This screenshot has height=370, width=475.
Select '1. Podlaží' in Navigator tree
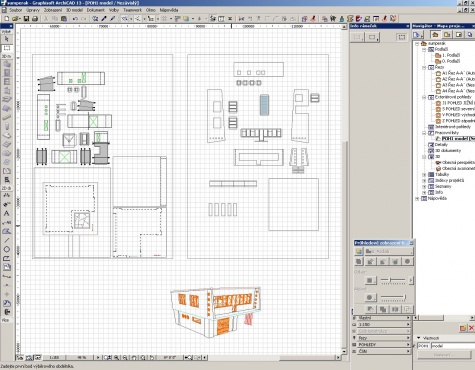click(451, 55)
